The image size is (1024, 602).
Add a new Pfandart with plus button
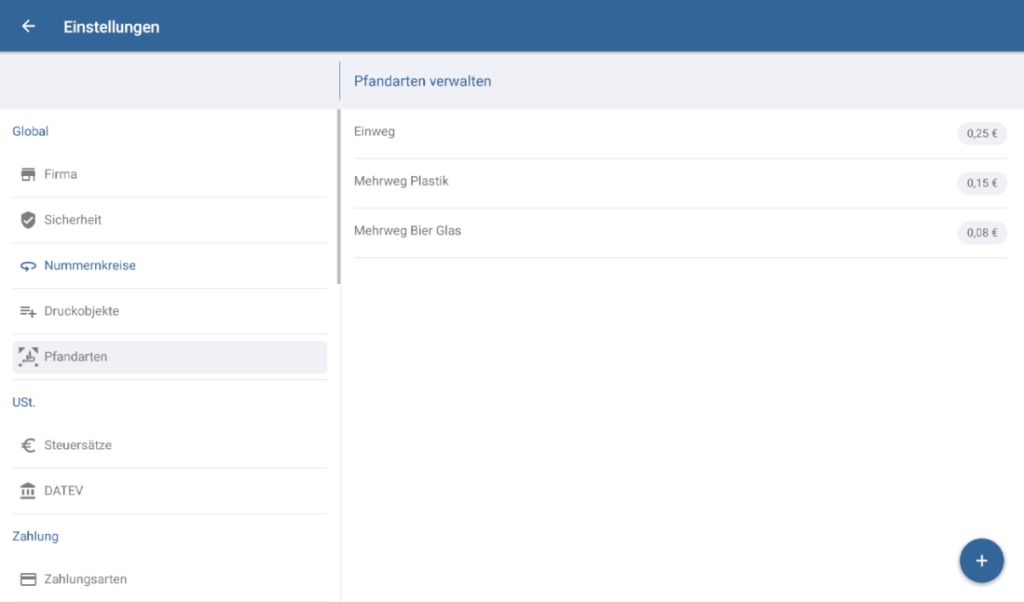click(x=981, y=560)
